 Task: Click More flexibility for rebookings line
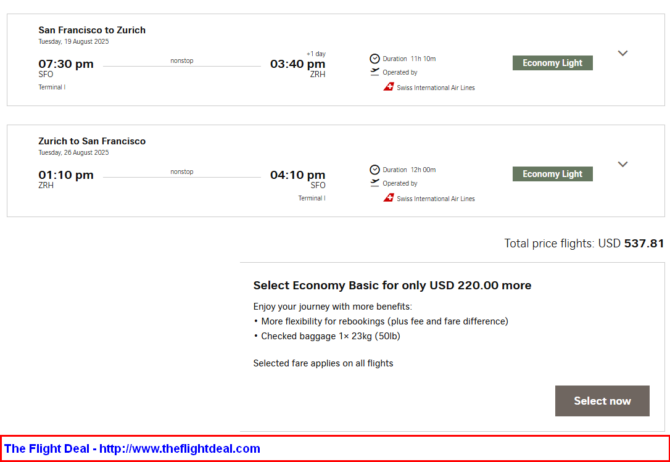click(381, 321)
